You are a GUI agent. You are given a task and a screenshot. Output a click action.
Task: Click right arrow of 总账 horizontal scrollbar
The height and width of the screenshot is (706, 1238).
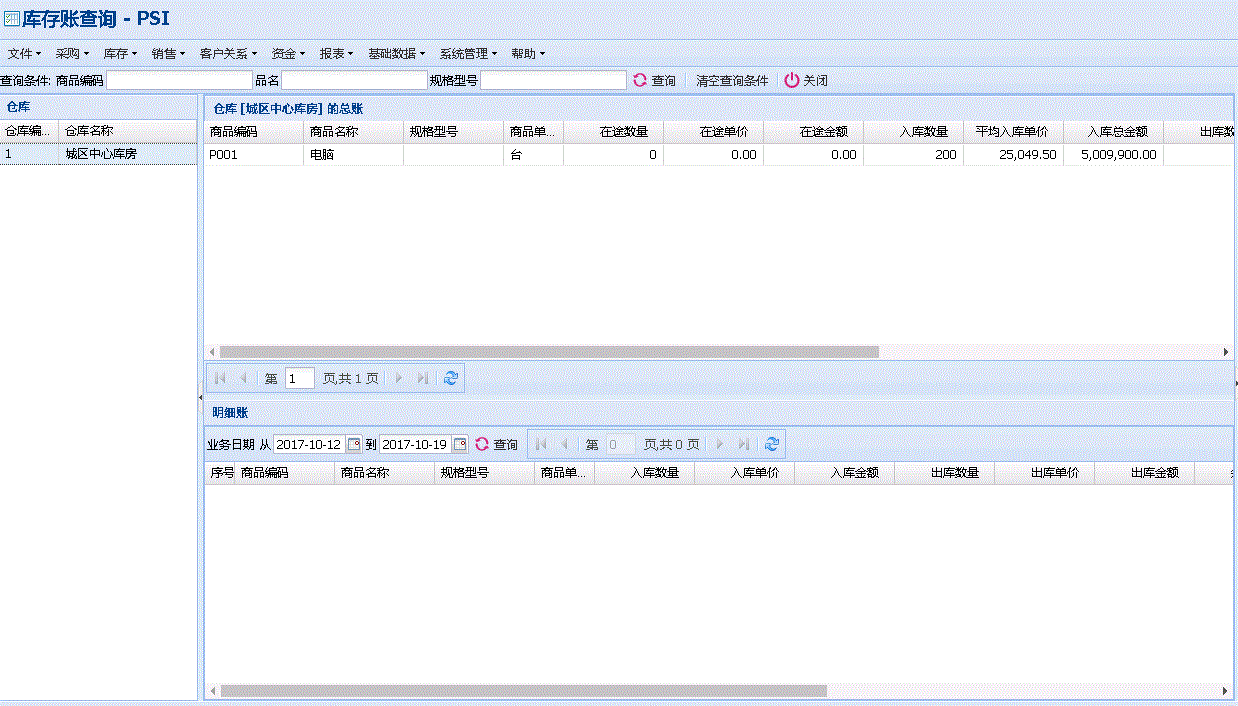pyautogui.click(x=1226, y=352)
